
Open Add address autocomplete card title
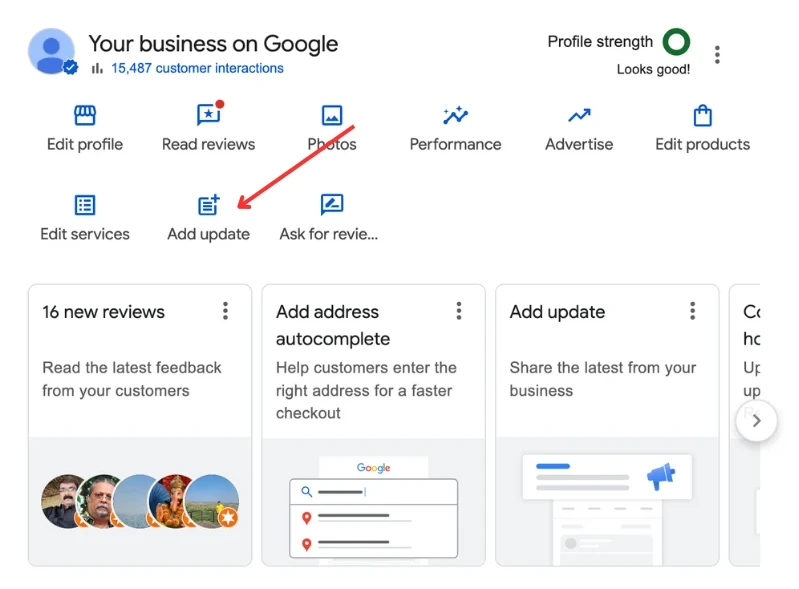pos(333,325)
